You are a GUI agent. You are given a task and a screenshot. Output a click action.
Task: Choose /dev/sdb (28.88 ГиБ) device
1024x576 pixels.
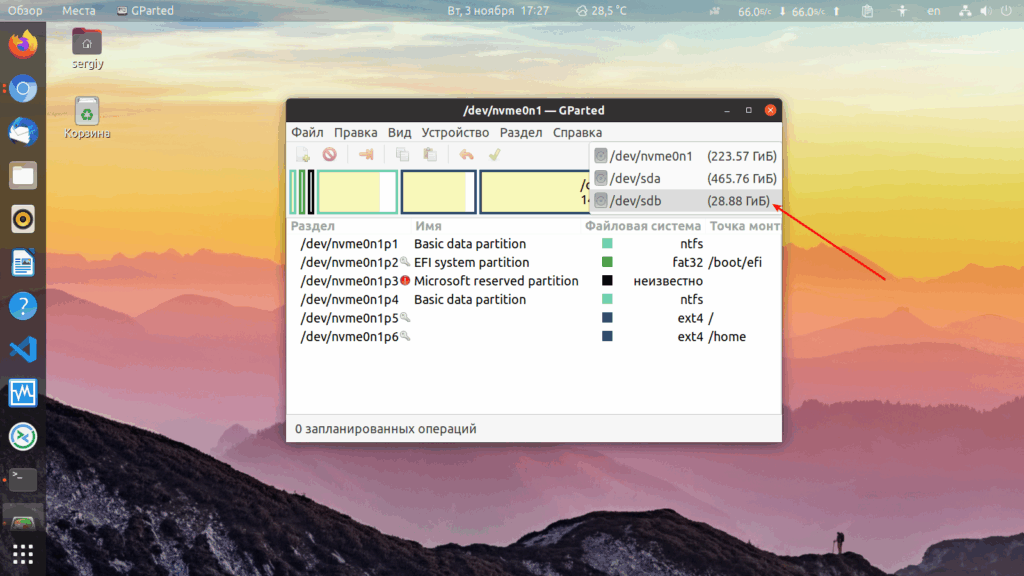pyautogui.click(x=685, y=200)
